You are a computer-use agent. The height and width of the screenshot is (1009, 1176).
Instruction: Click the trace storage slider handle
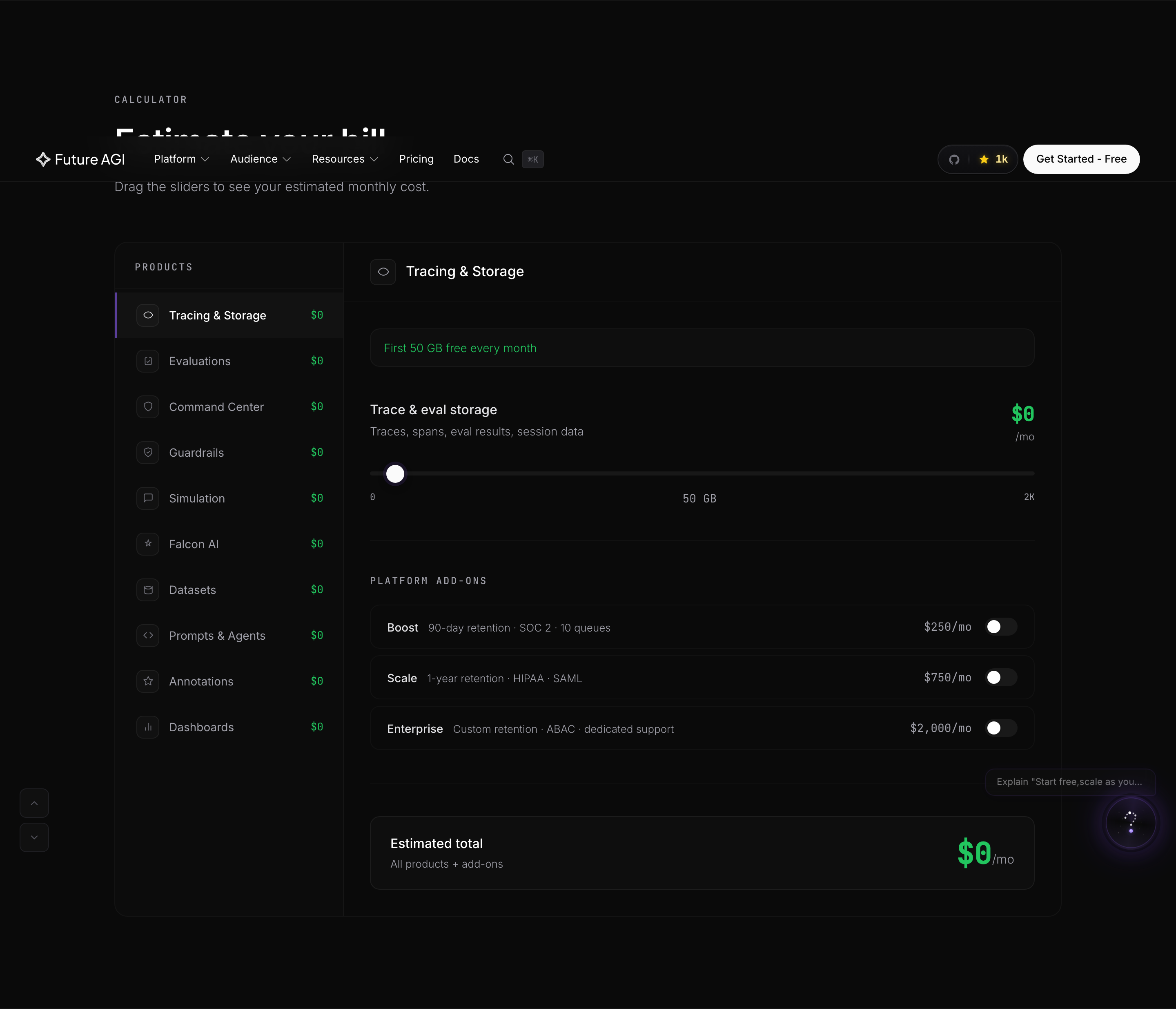(395, 473)
